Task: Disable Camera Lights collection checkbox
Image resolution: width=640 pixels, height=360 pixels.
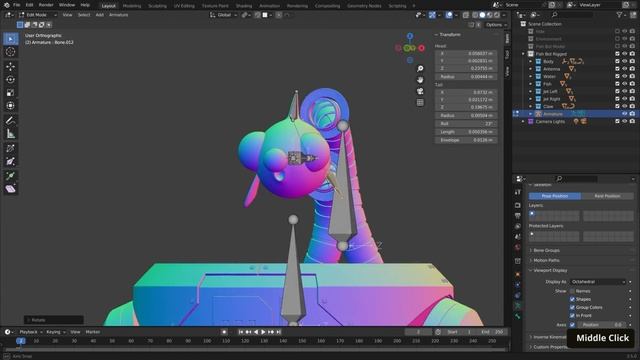Action: (x=617, y=121)
